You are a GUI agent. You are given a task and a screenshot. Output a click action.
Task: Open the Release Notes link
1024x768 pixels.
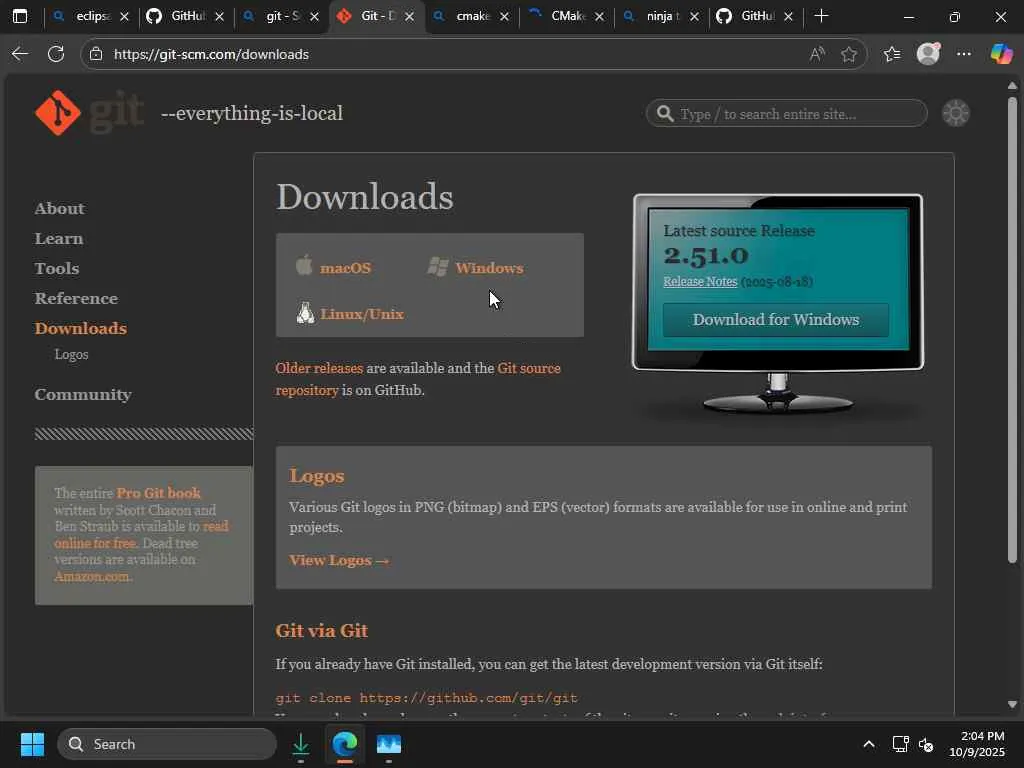700,281
